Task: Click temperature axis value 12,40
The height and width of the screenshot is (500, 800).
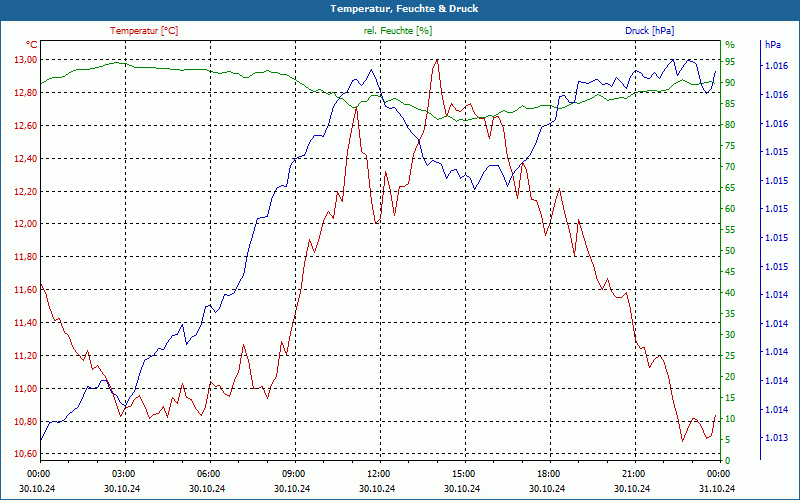Action: pyautogui.click(x=24, y=159)
